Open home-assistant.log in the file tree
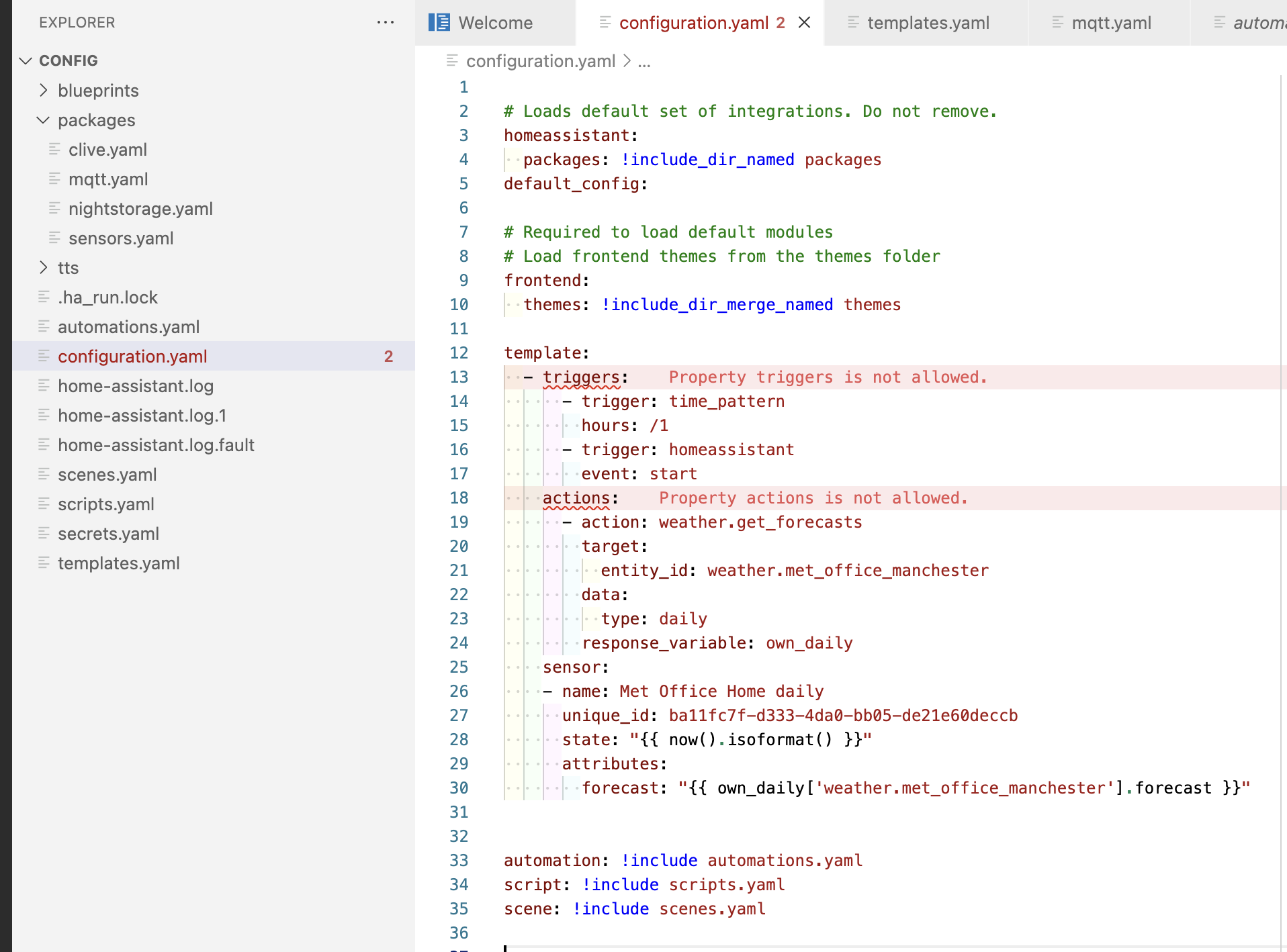 tap(135, 386)
